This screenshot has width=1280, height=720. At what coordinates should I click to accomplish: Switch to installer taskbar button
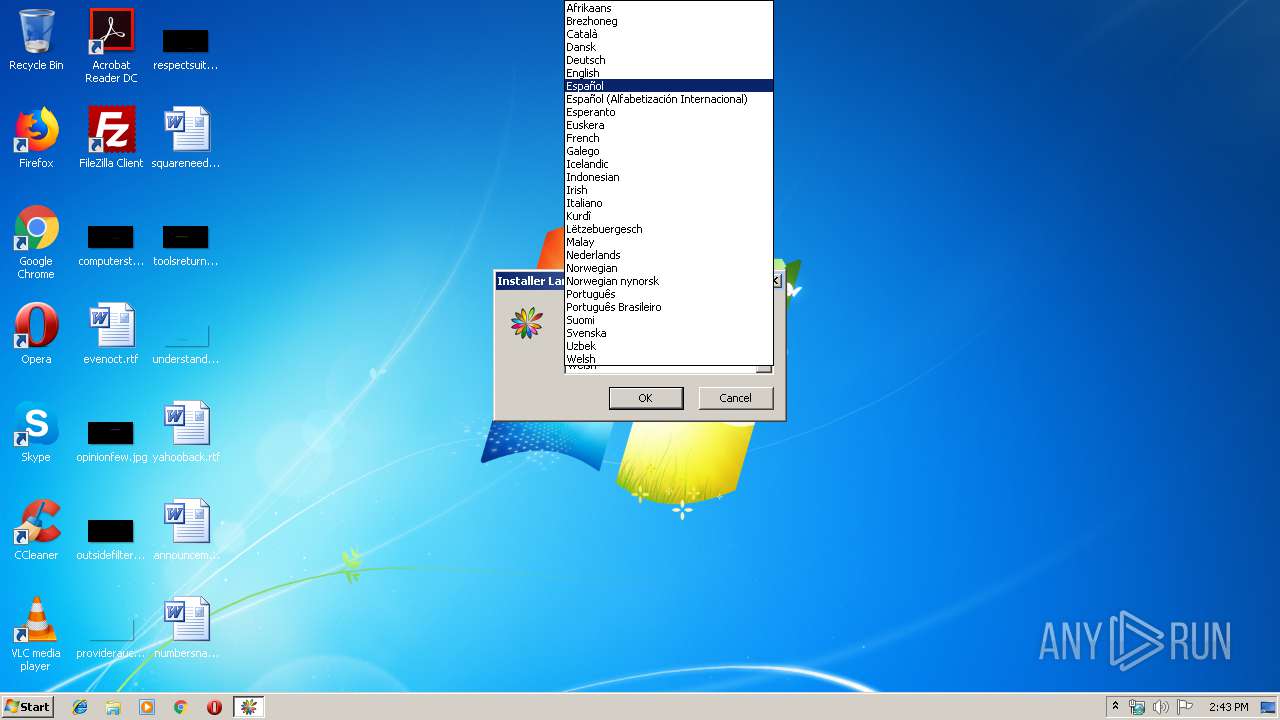coord(249,707)
